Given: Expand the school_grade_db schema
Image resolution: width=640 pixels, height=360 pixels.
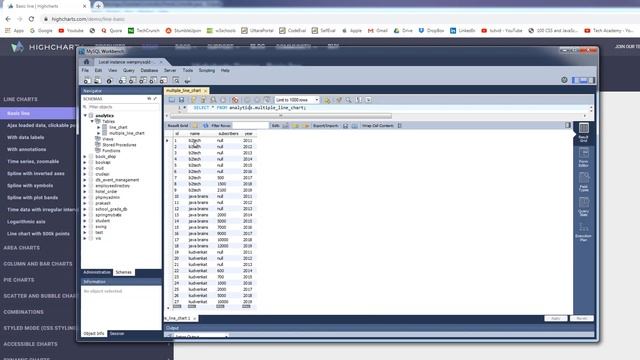Looking at the screenshot, I should click(x=85, y=209).
